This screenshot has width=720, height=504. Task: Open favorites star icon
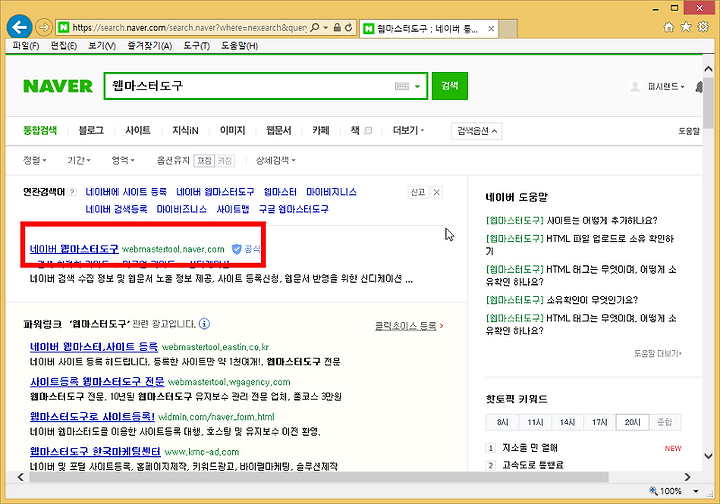click(x=686, y=27)
